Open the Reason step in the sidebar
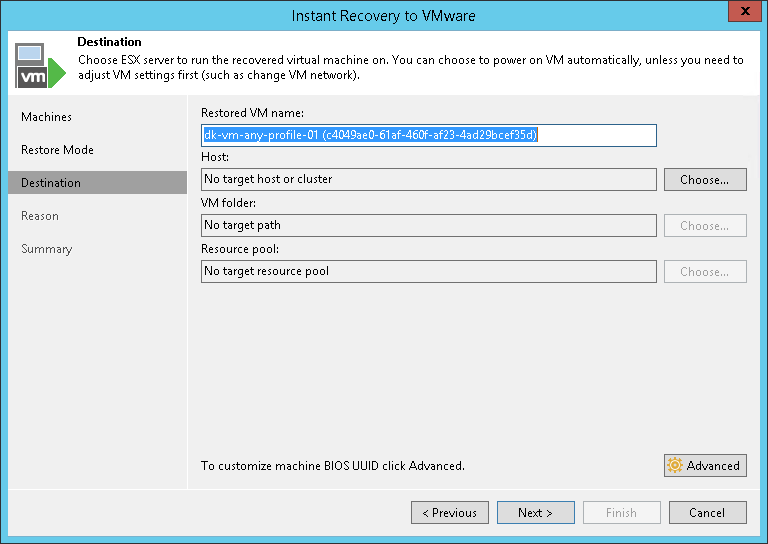Screen dimensions: 768x544 coord(40,216)
